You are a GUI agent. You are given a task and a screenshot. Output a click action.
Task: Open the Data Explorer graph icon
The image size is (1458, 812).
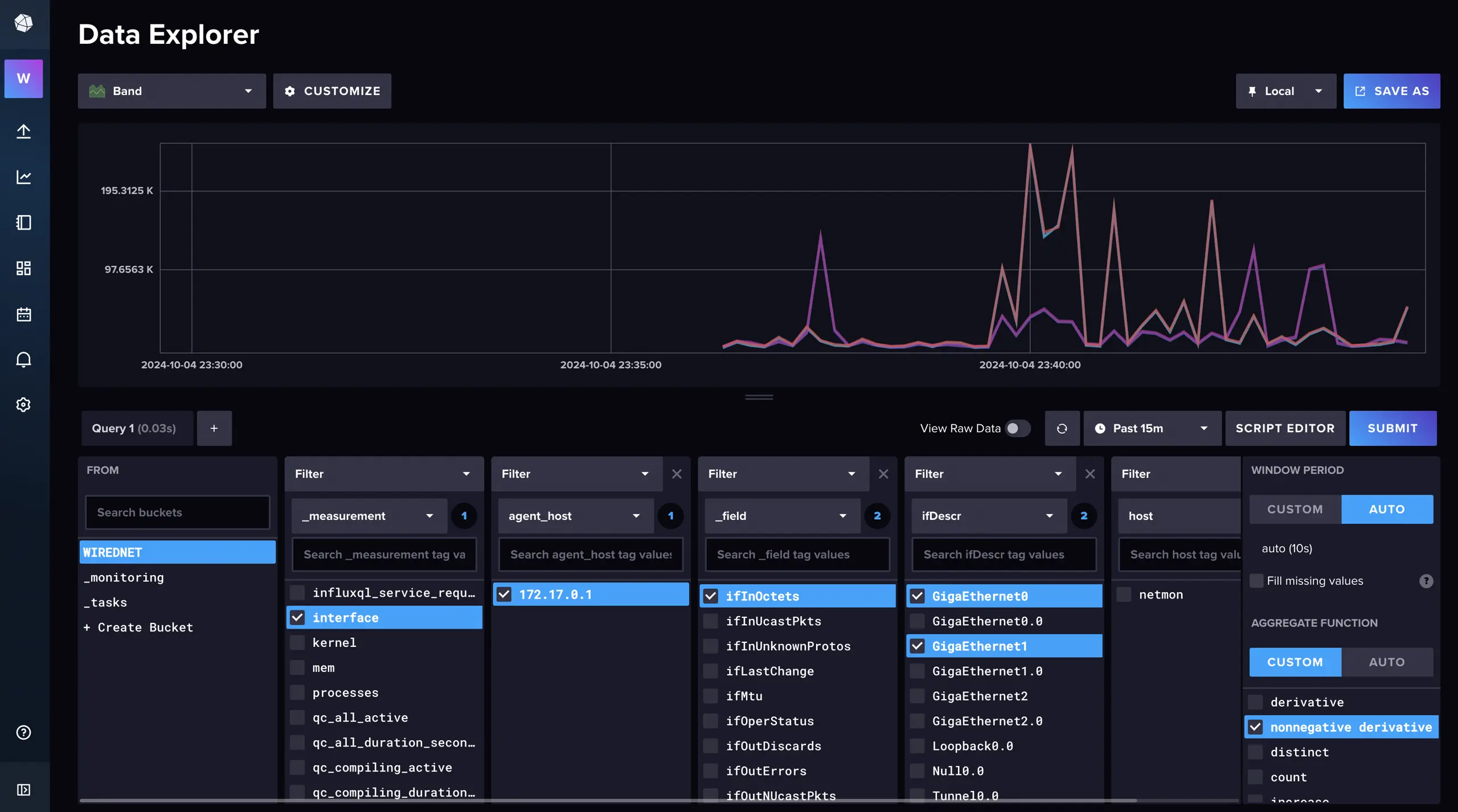(x=23, y=177)
